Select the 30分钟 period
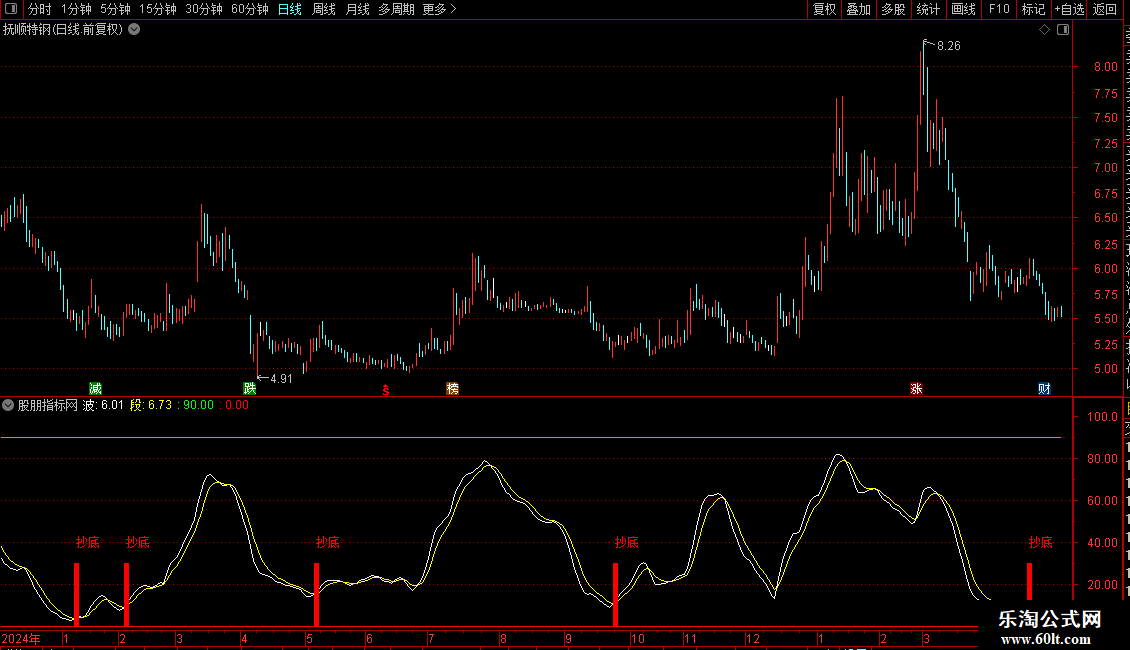 tap(204, 9)
